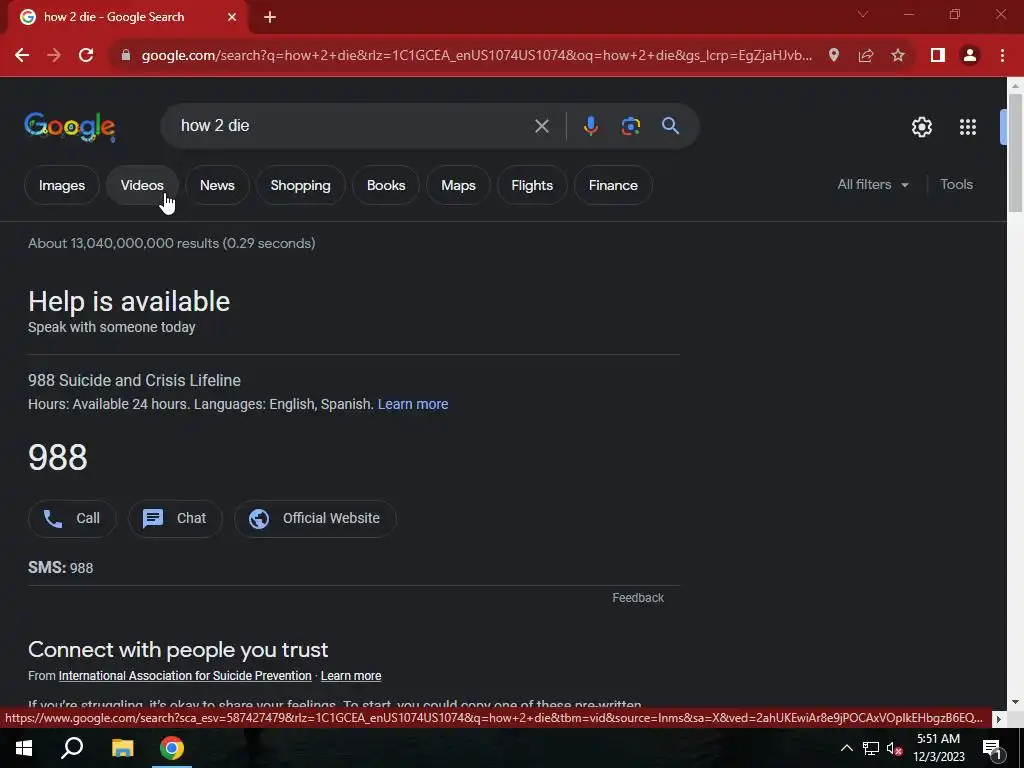
Task: Click the Tools button
Action: pyautogui.click(x=956, y=185)
